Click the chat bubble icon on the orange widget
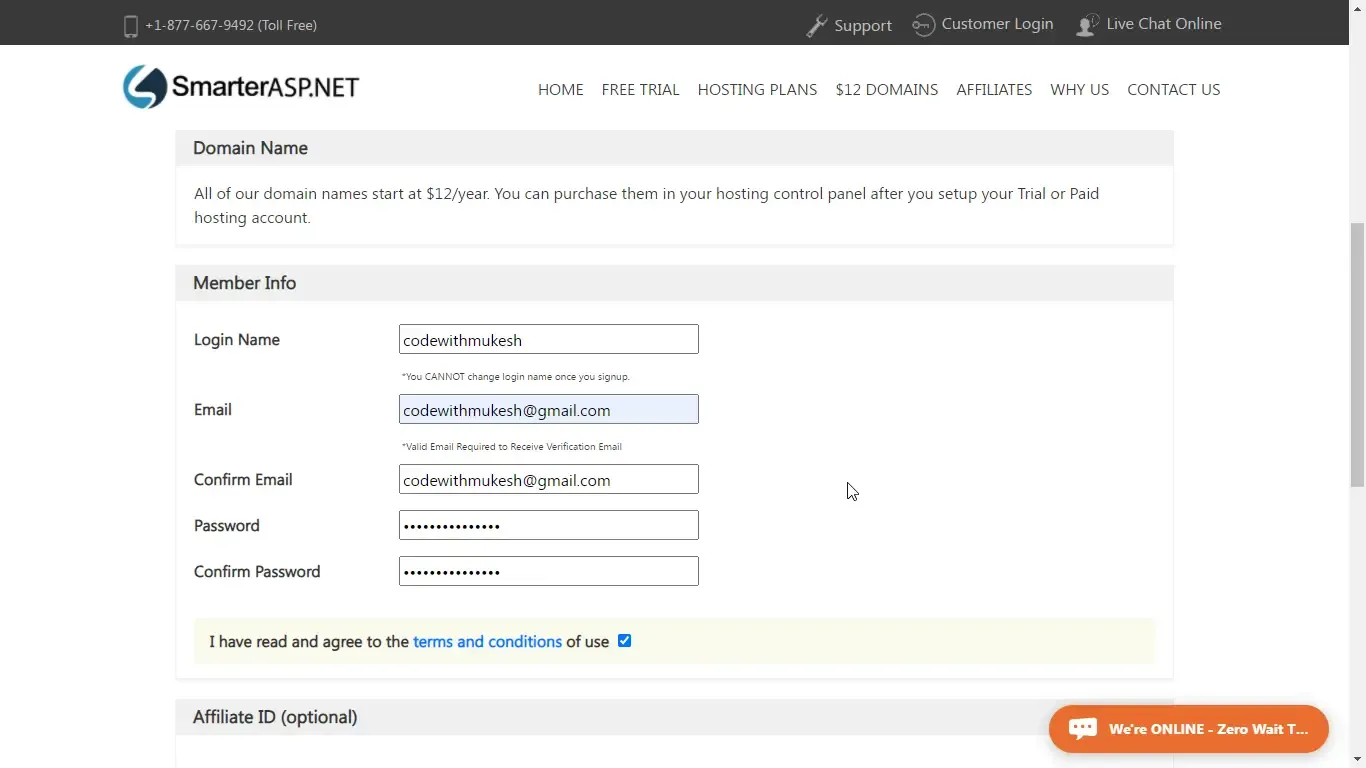Viewport: 1366px width, 768px height. pos(1083,728)
